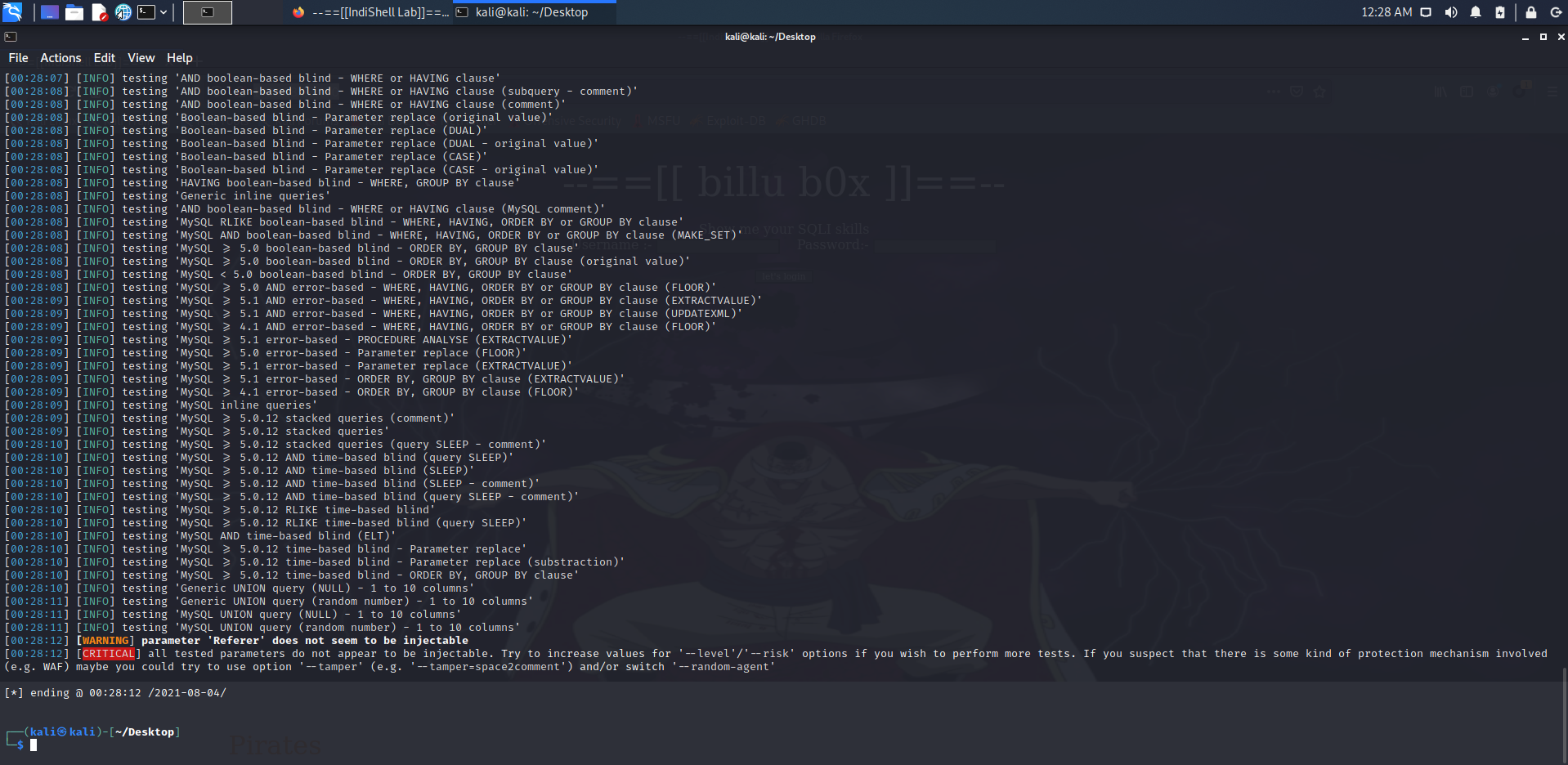The image size is (1568, 765).
Task: Open the volume control icon
Action: (x=1451, y=12)
